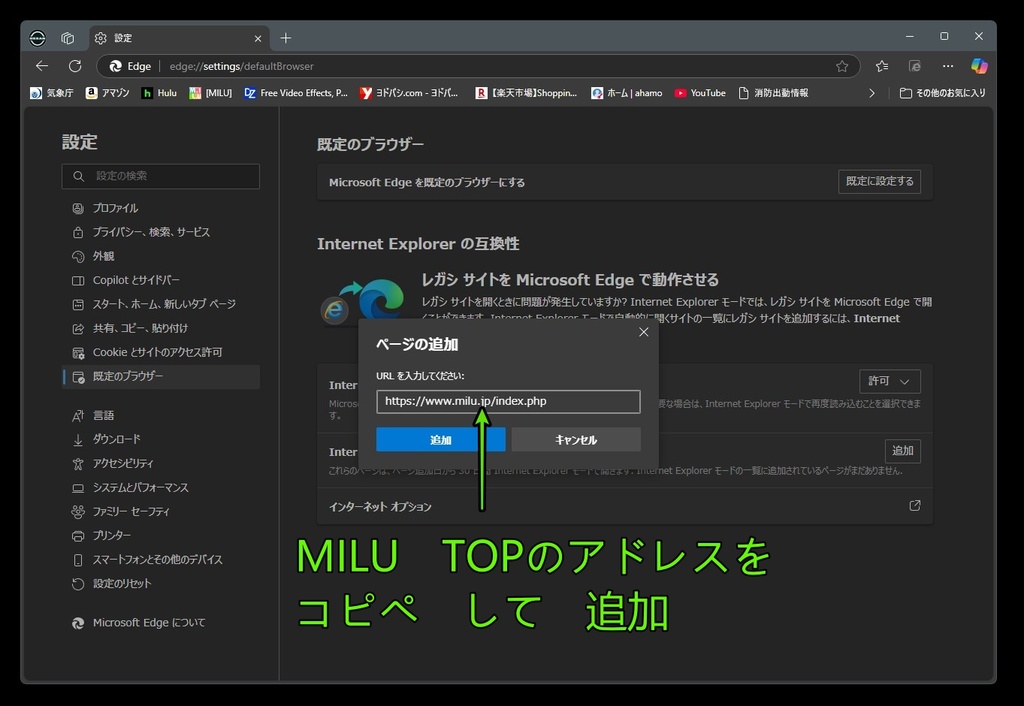1024x706 pixels.
Task: Reload the page with refresh icon
Action: coord(75,66)
